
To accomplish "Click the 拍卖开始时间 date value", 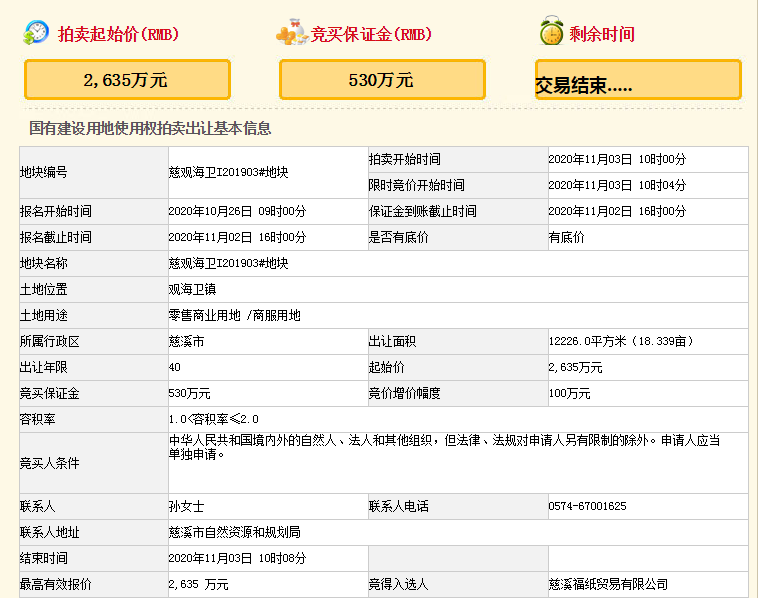I will pos(617,159).
